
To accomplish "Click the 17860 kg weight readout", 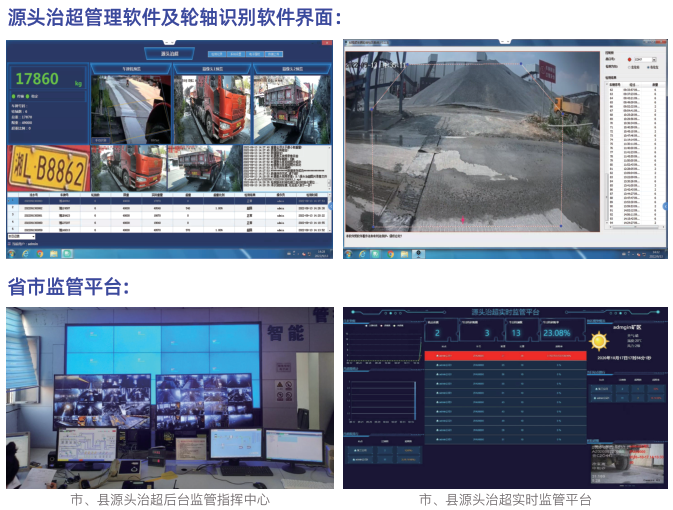I will (47, 79).
